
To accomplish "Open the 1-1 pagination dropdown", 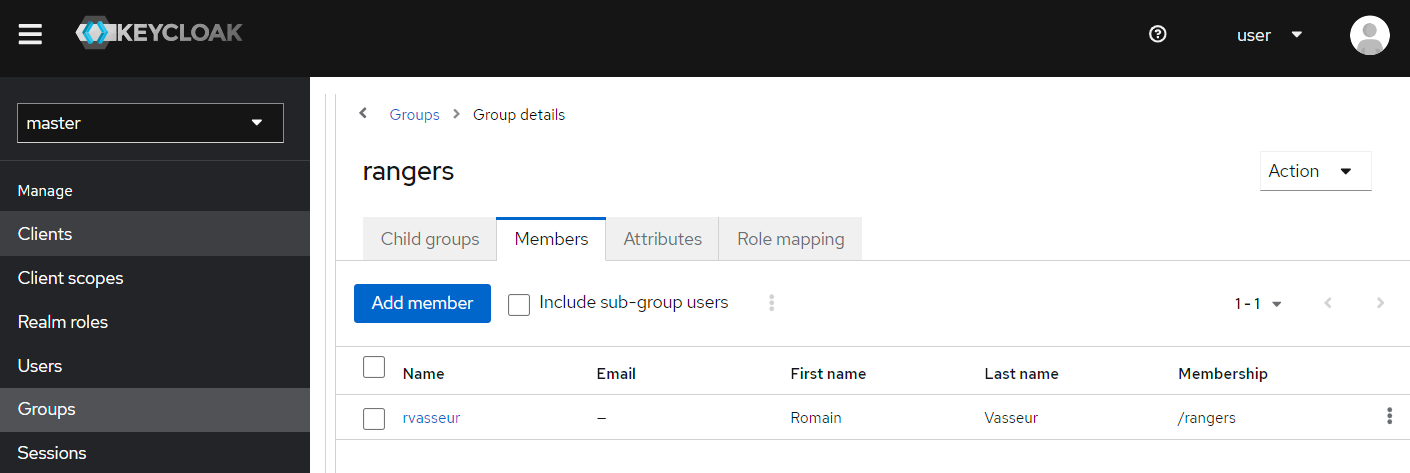I will coord(1258,304).
